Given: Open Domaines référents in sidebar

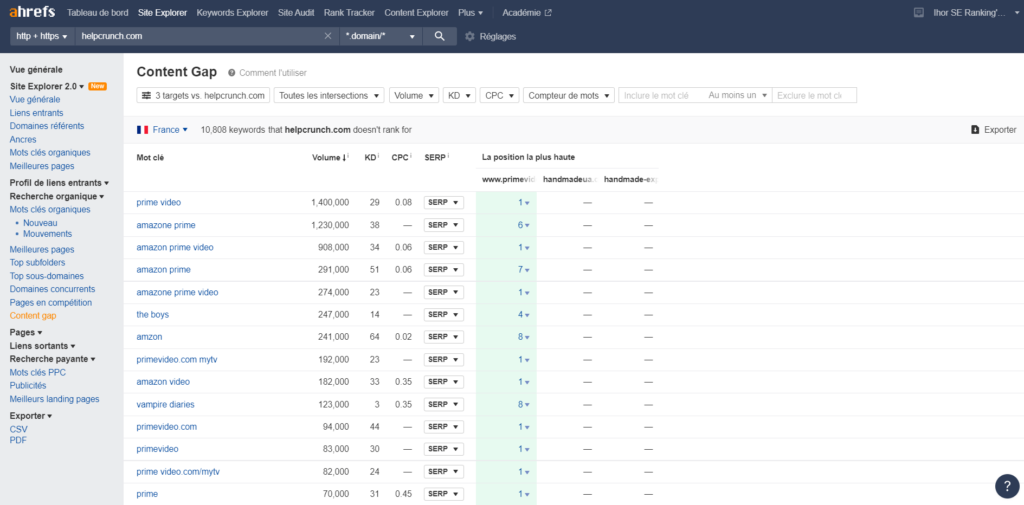Looking at the screenshot, I should click(x=47, y=126).
